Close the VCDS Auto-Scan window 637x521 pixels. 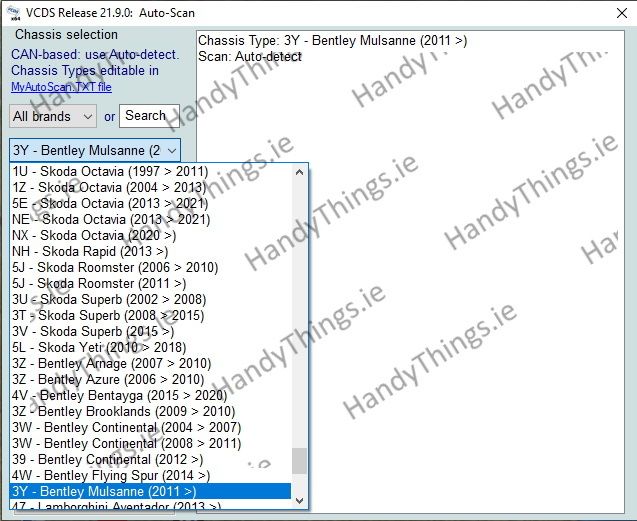click(x=622, y=13)
